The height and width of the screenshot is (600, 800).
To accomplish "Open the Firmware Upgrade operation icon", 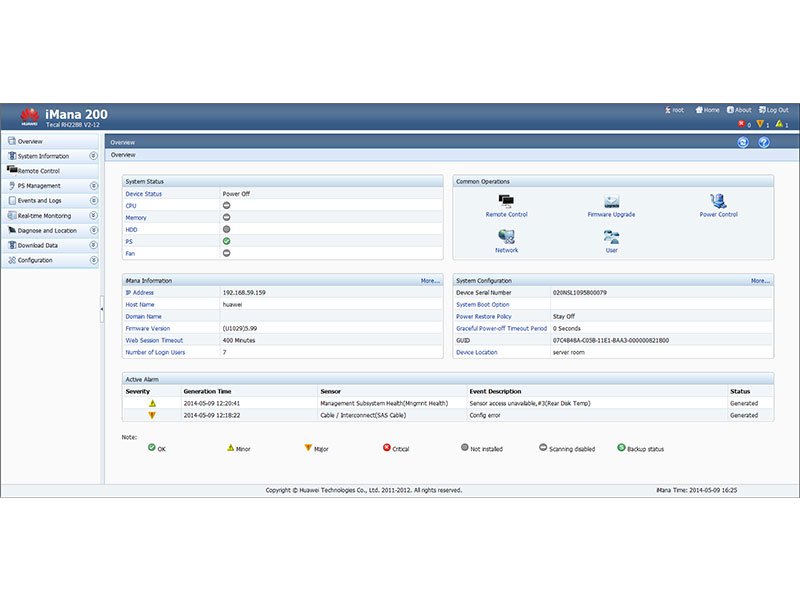I will pos(611,201).
